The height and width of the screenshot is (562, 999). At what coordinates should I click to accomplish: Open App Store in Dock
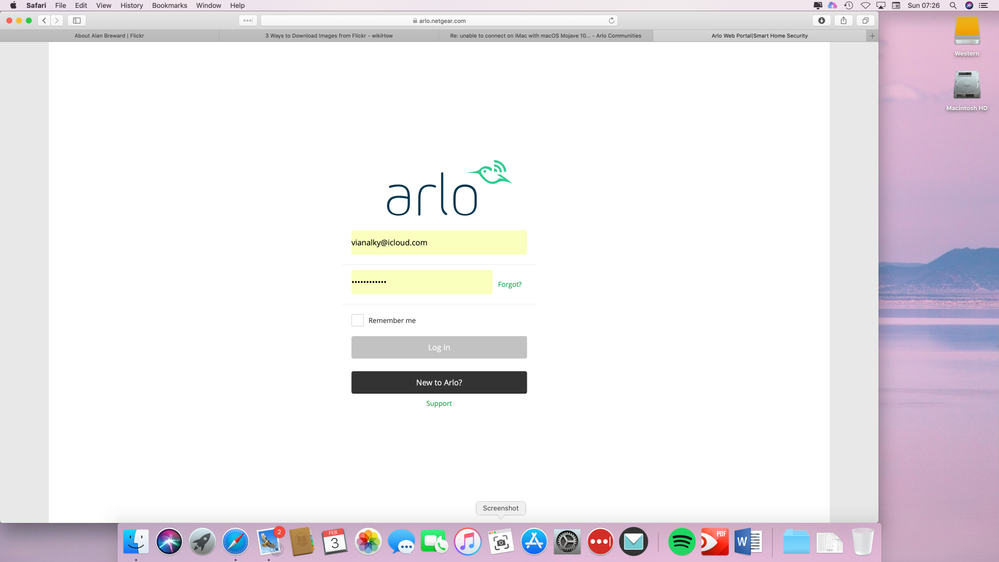point(534,542)
